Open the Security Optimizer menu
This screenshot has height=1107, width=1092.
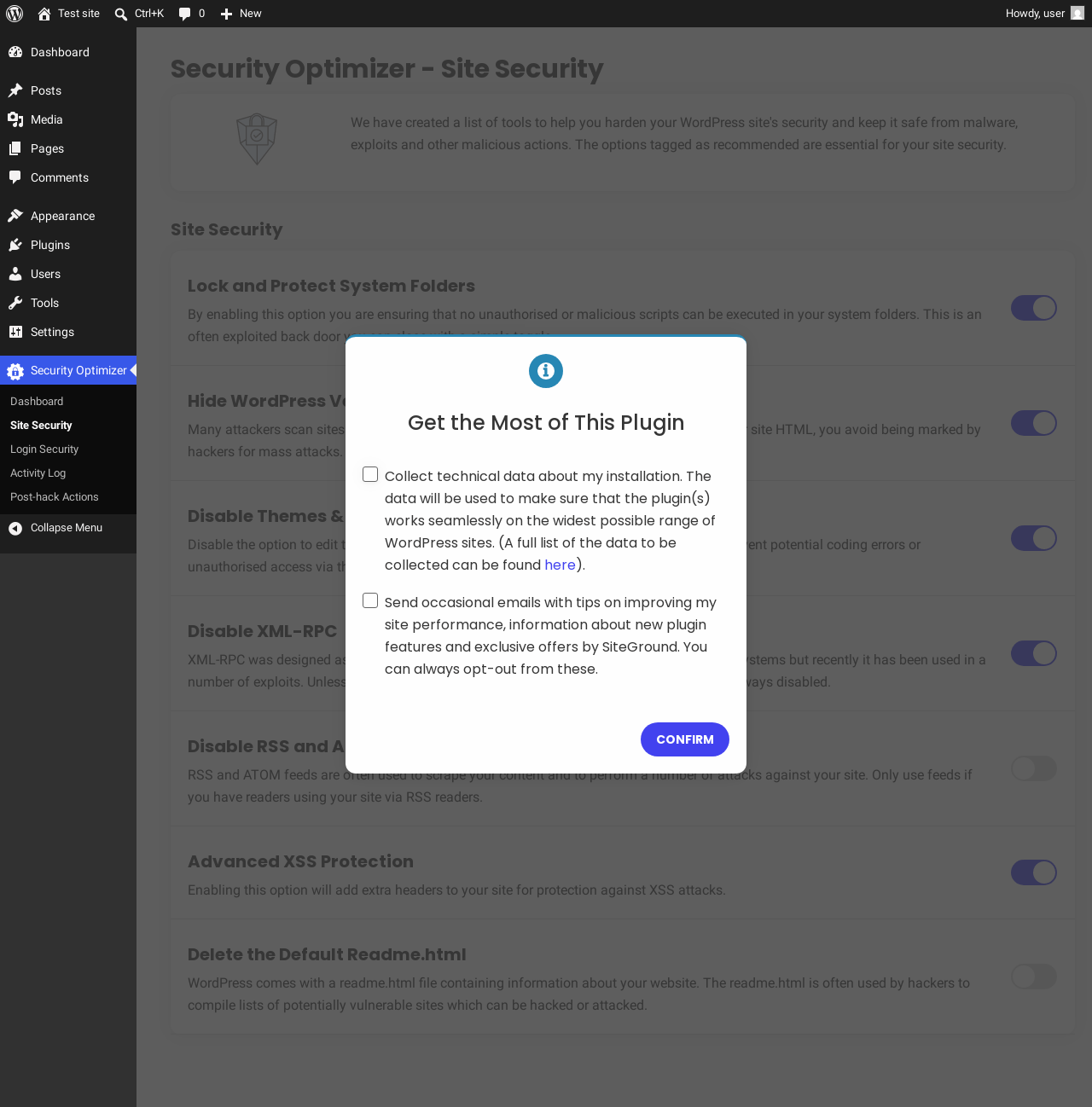coord(68,370)
